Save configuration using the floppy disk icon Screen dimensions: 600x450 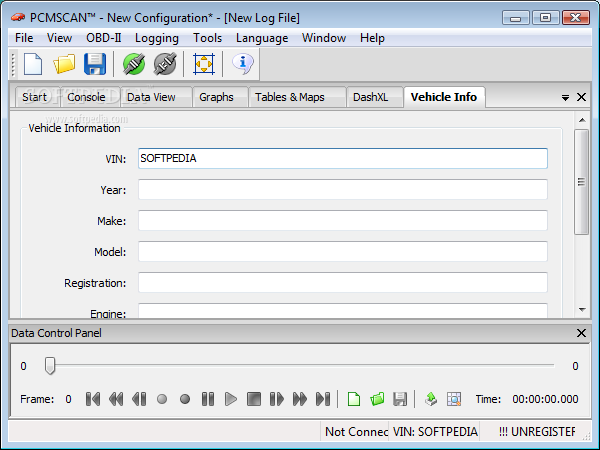coord(95,64)
